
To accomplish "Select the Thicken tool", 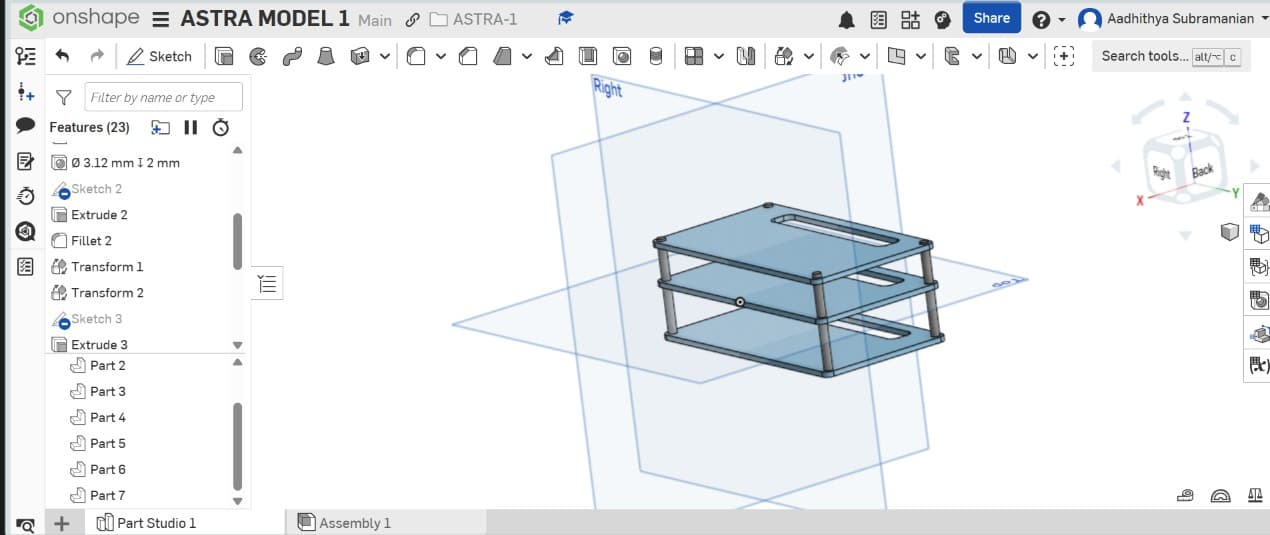I will tap(360, 56).
